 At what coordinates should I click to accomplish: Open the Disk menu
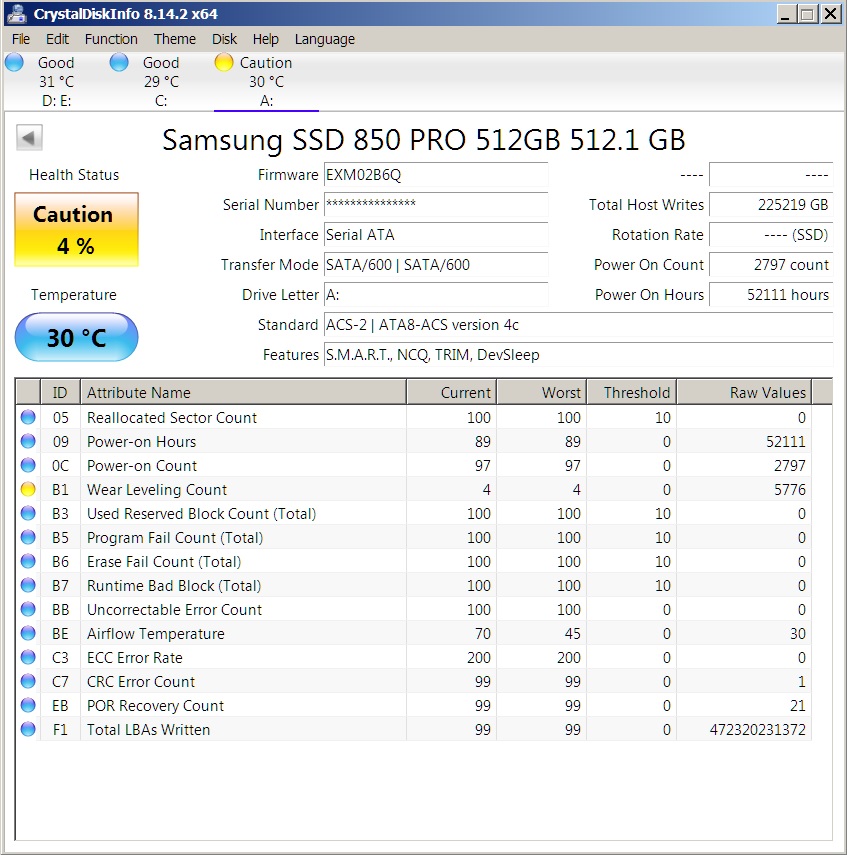pos(224,39)
